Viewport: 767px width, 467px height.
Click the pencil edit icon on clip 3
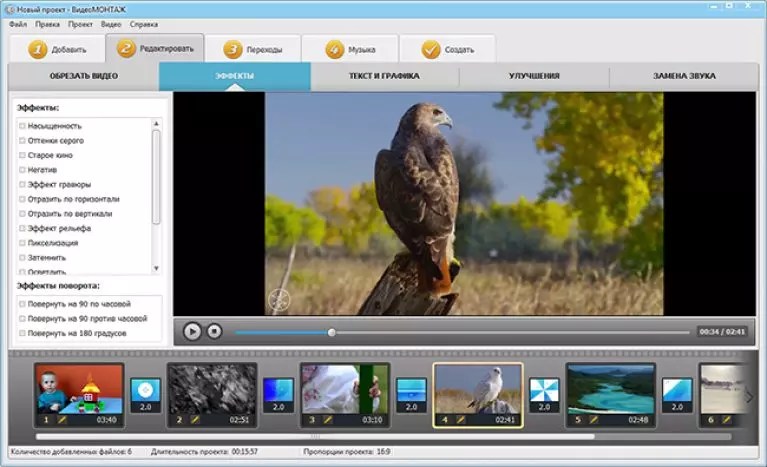pos(328,420)
